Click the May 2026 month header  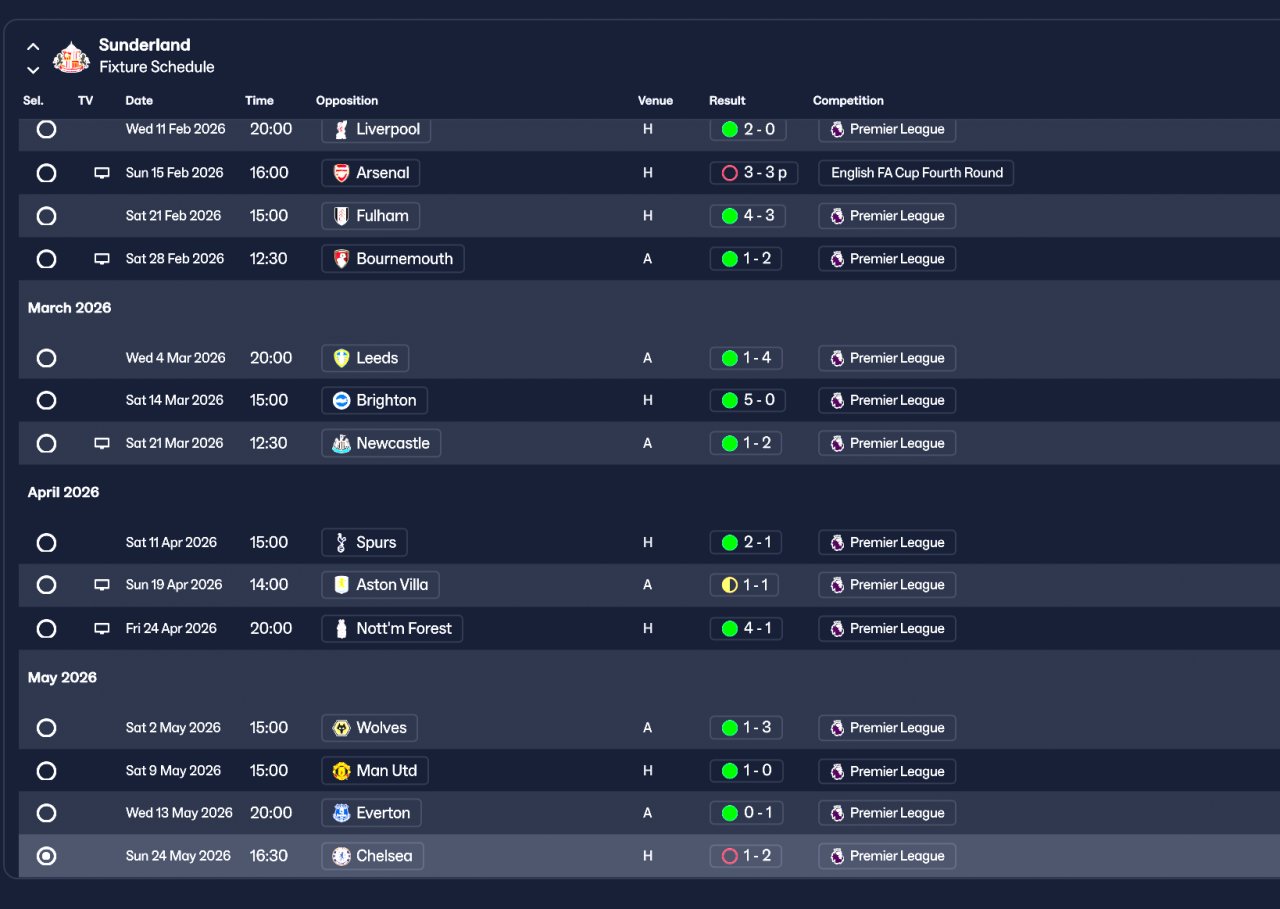point(63,678)
